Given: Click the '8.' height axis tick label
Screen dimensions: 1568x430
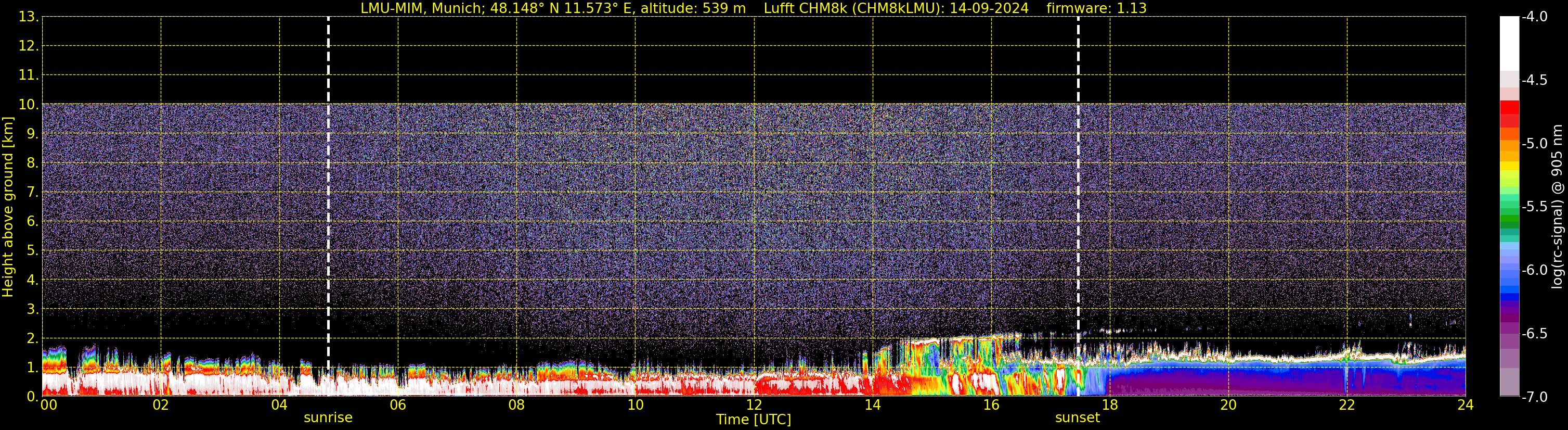Looking at the screenshot, I should pos(32,163).
